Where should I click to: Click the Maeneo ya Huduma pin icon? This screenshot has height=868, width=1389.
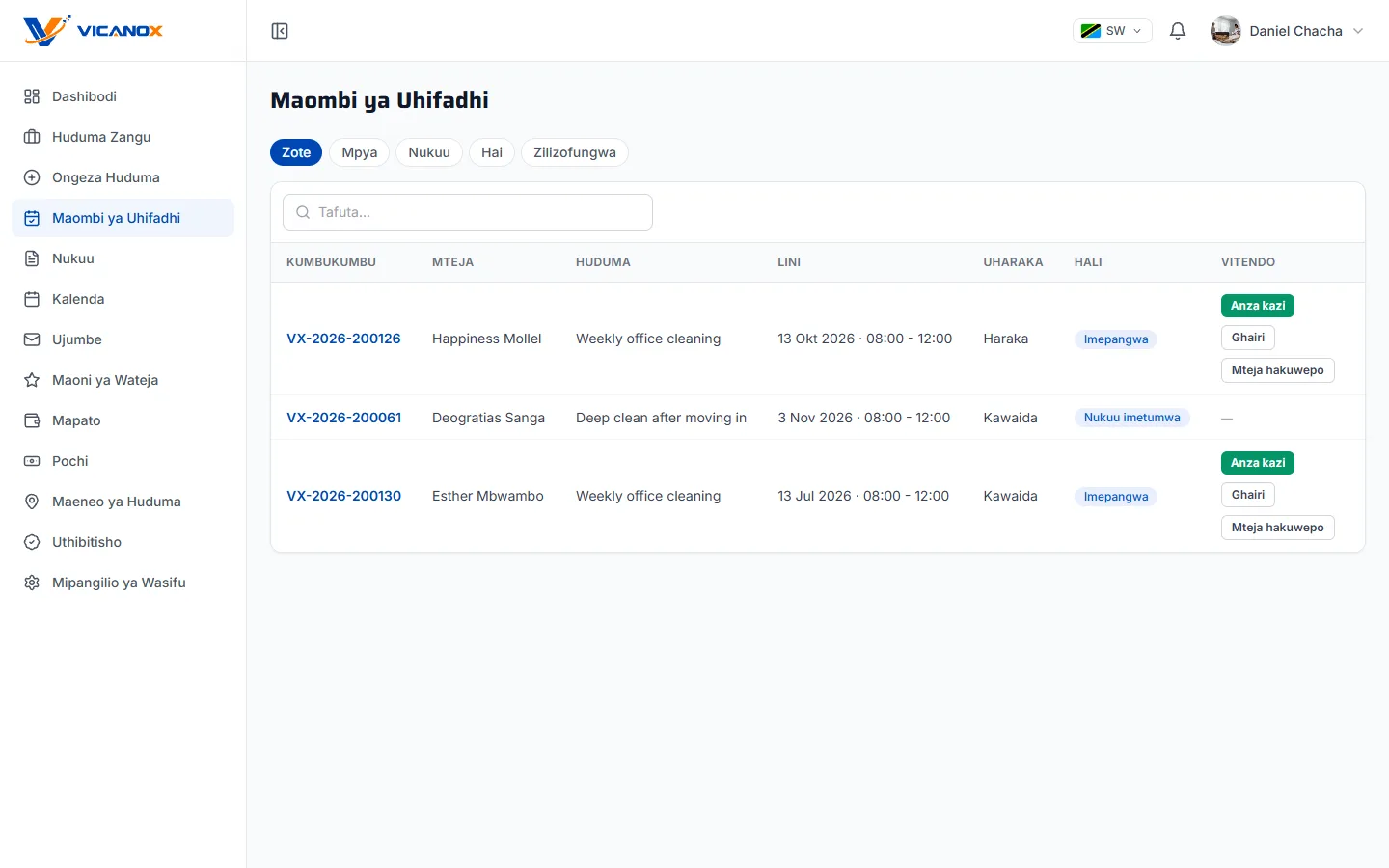32,502
